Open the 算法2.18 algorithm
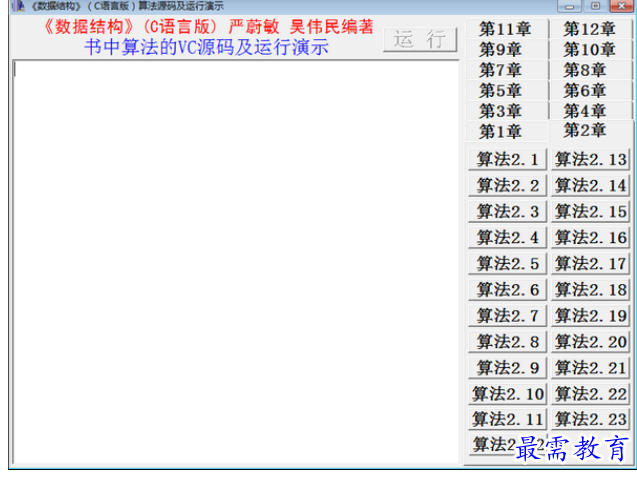The width and height of the screenshot is (637, 480). coord(590,290)
